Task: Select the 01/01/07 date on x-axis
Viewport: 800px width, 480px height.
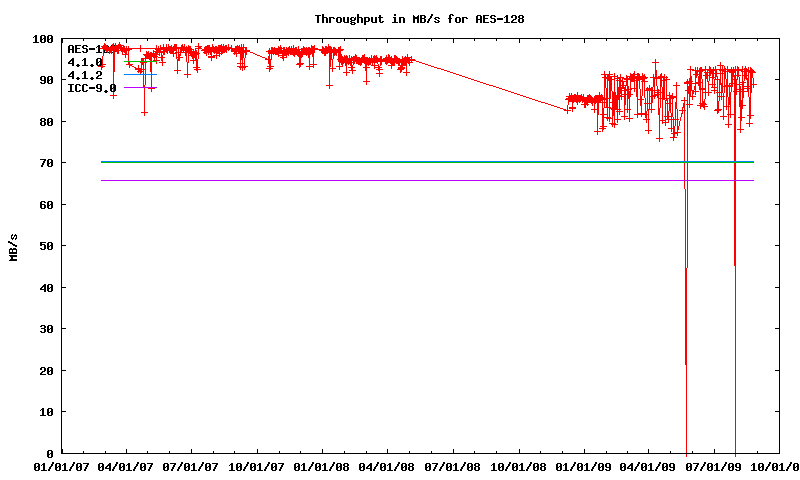Action: (x=62, y=466)
